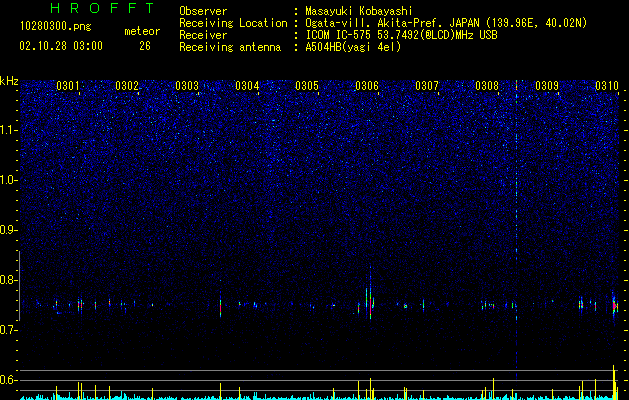The width and height of the screenshot is (629, 400).
Task: Click the location Ogata-vill. Akita-Pref. JAPAN
Action: click(x=392, y=23)
